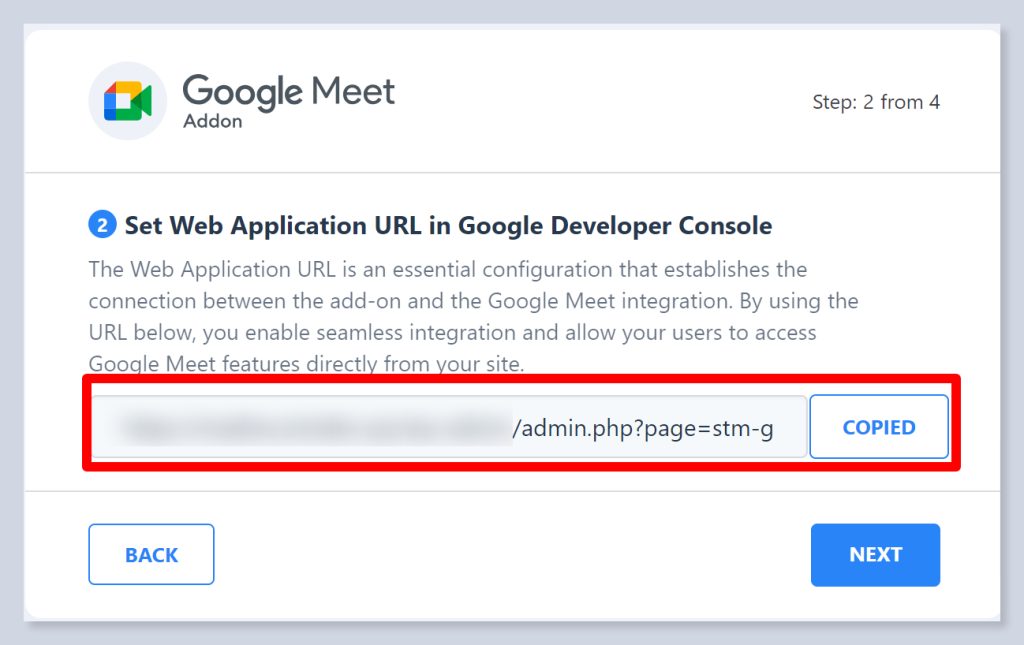Viewport: 1024px width, 645px height.
Task: Focus the Web Application URL field
Action: click(x=450, y=427)
